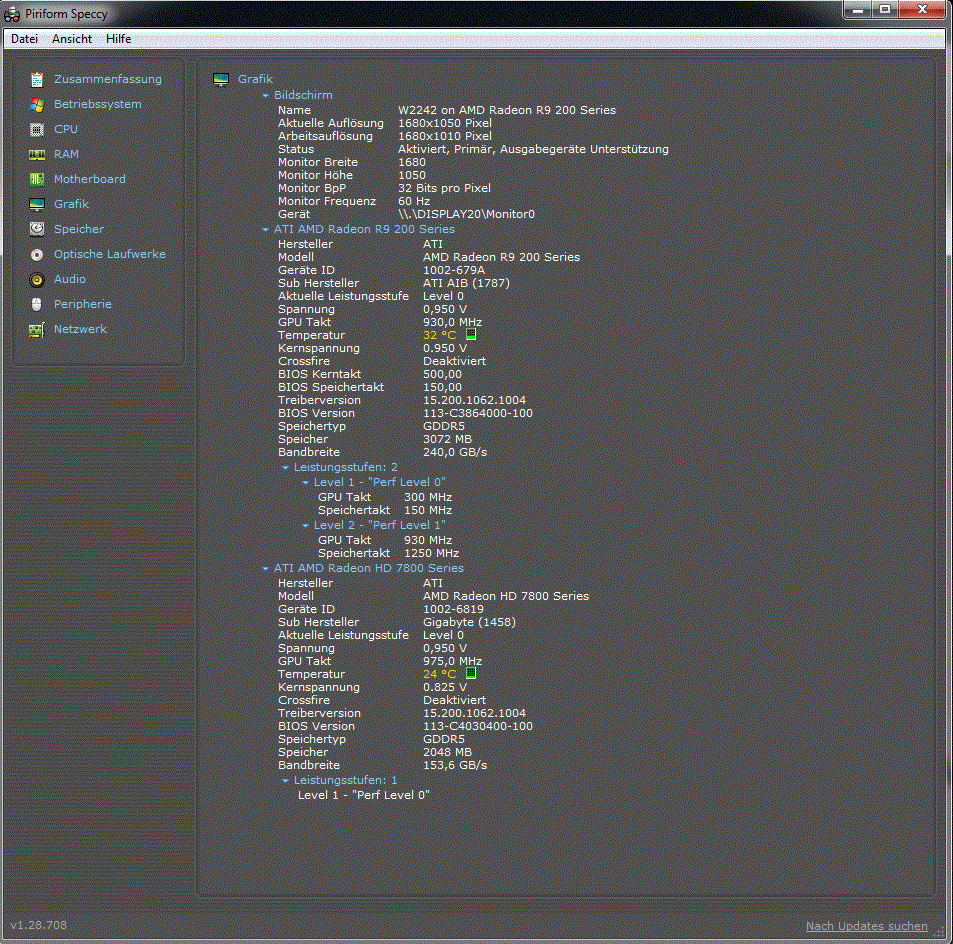The width and height of the screenshot is (953, 944).
Task: Click the Speicher hard drive icon
Action: click(37, 229)
